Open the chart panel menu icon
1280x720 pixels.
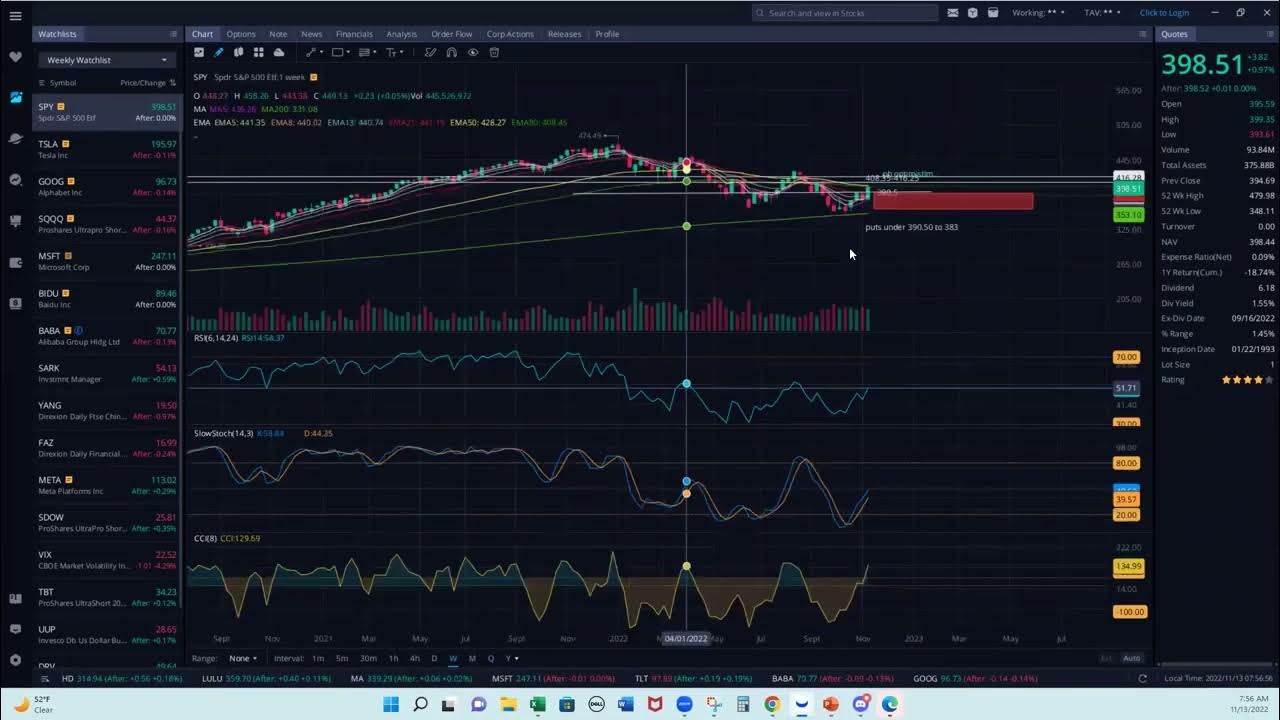[x=1143, y=34]
